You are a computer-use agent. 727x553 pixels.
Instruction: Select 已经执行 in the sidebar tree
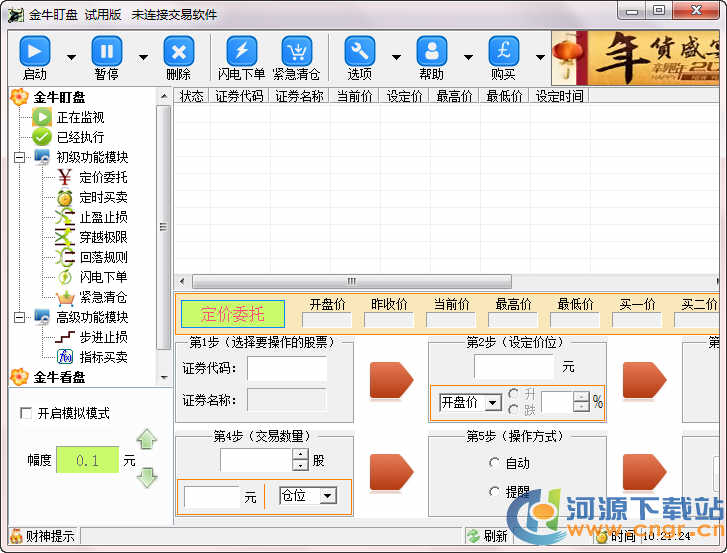80,137
